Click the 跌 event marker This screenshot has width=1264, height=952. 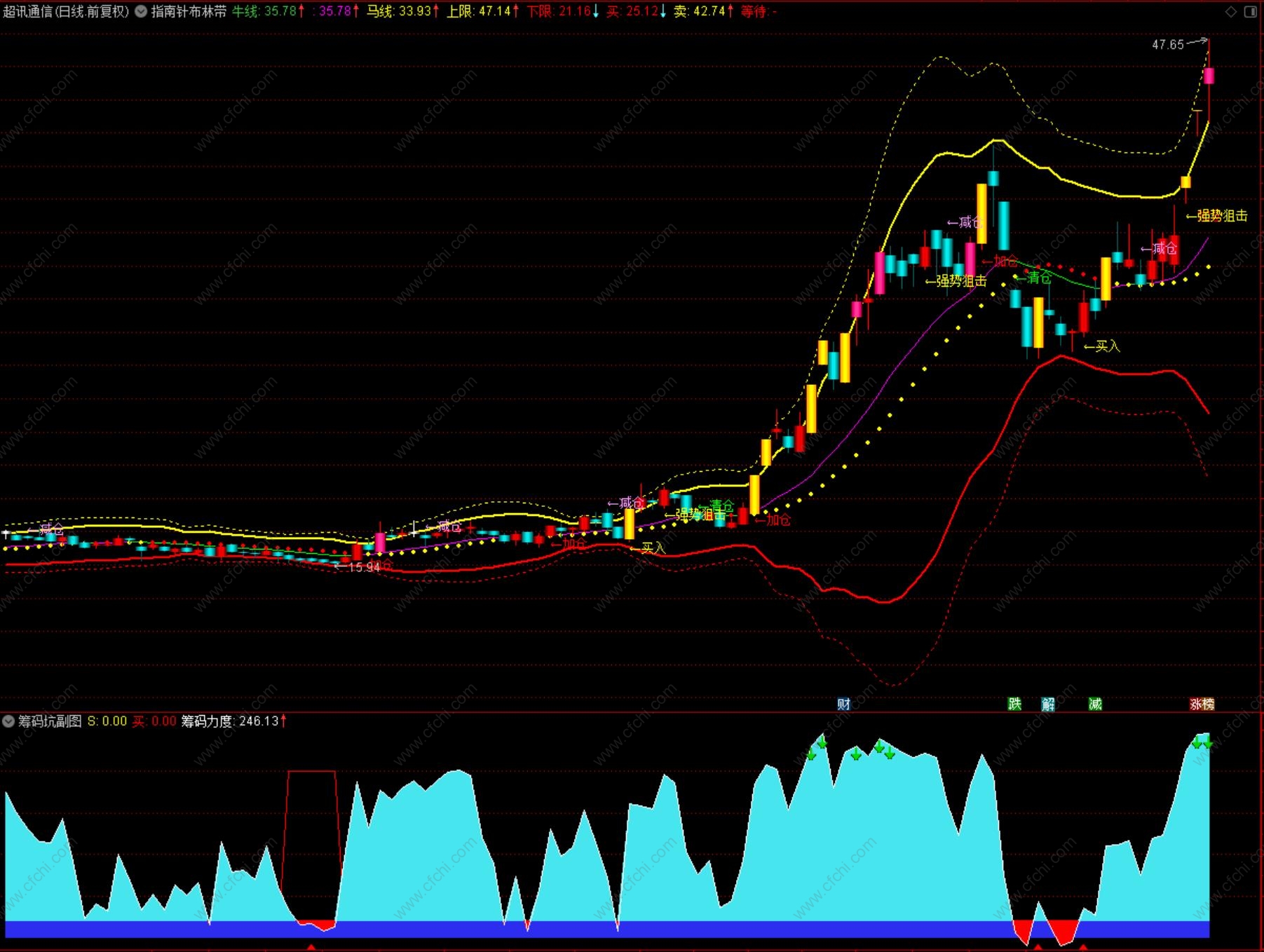[x=1014, y=704]
